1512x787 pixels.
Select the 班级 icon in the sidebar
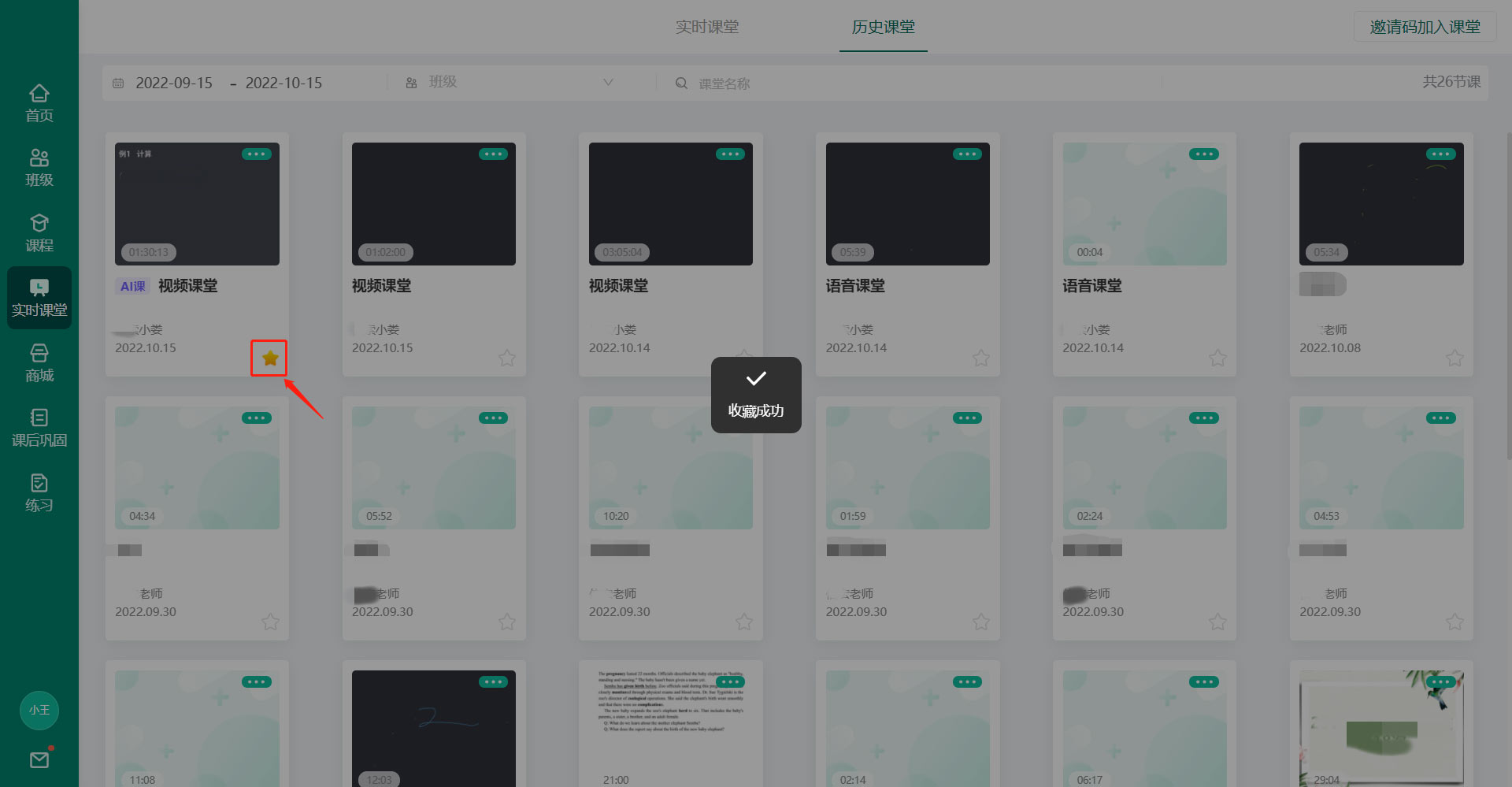39,165
